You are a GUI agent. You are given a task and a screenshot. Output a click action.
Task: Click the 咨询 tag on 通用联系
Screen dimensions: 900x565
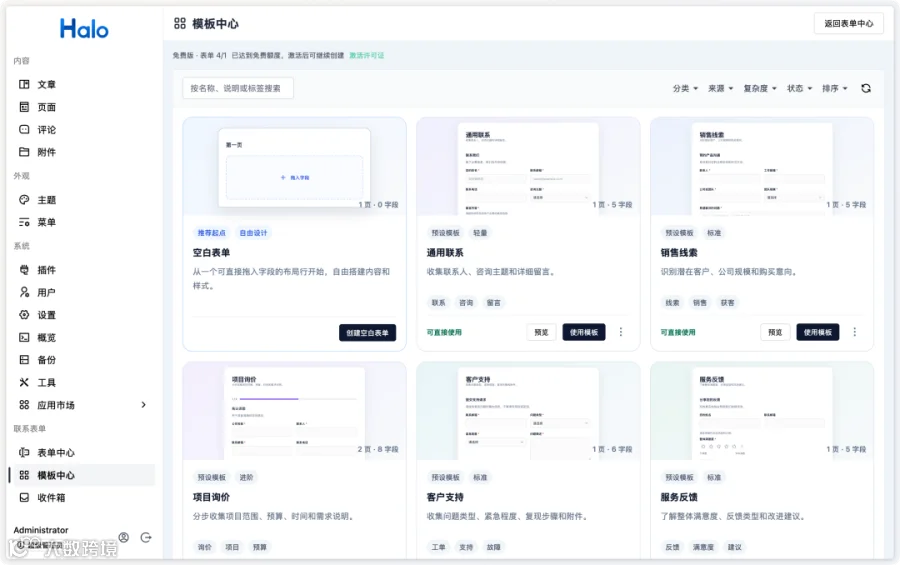(x=466, y=303)
